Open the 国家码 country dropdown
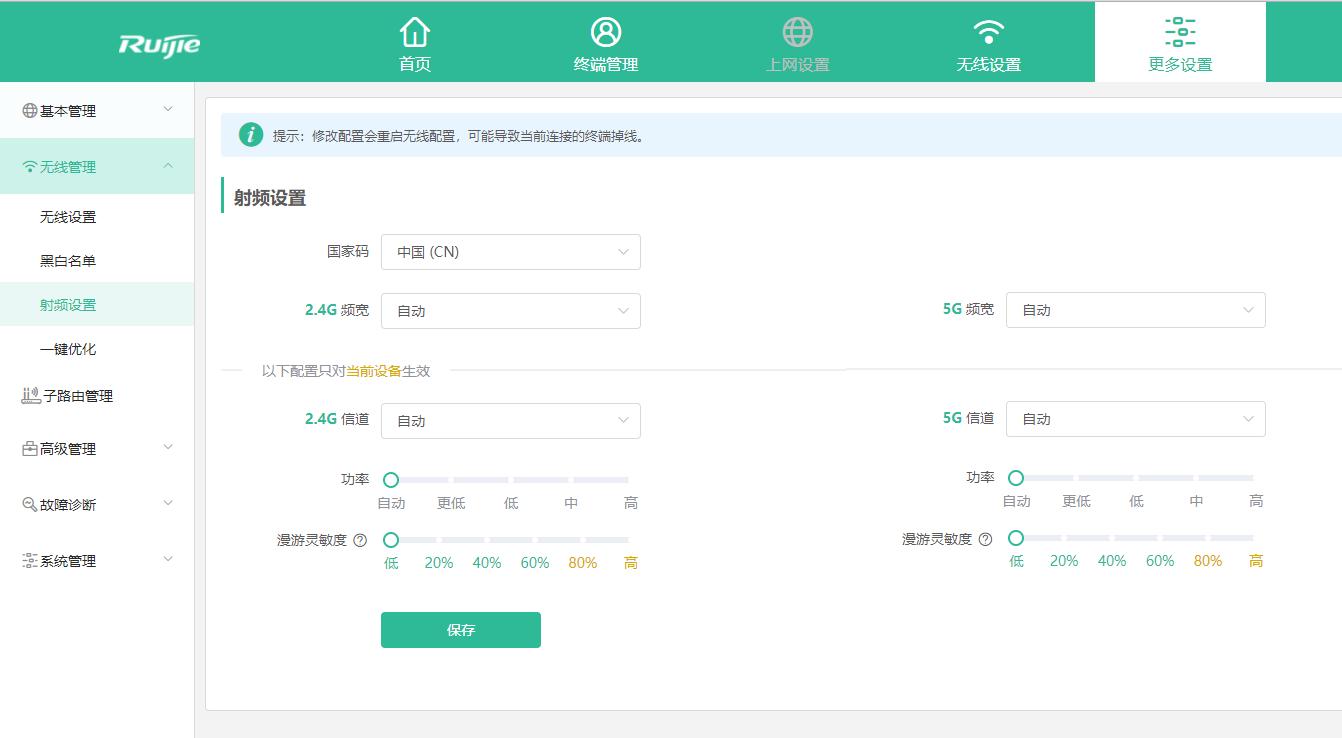 (x=510, y=251)
